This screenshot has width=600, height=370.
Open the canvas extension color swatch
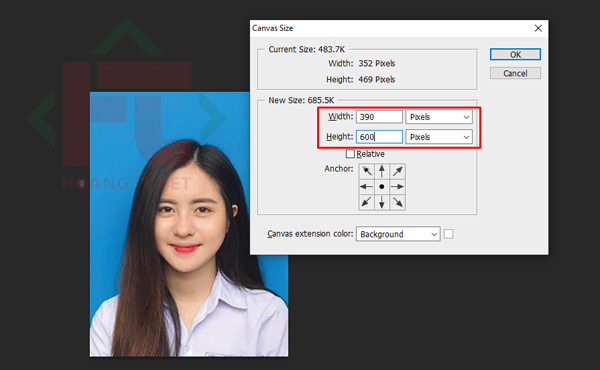(x=448, y=234)
